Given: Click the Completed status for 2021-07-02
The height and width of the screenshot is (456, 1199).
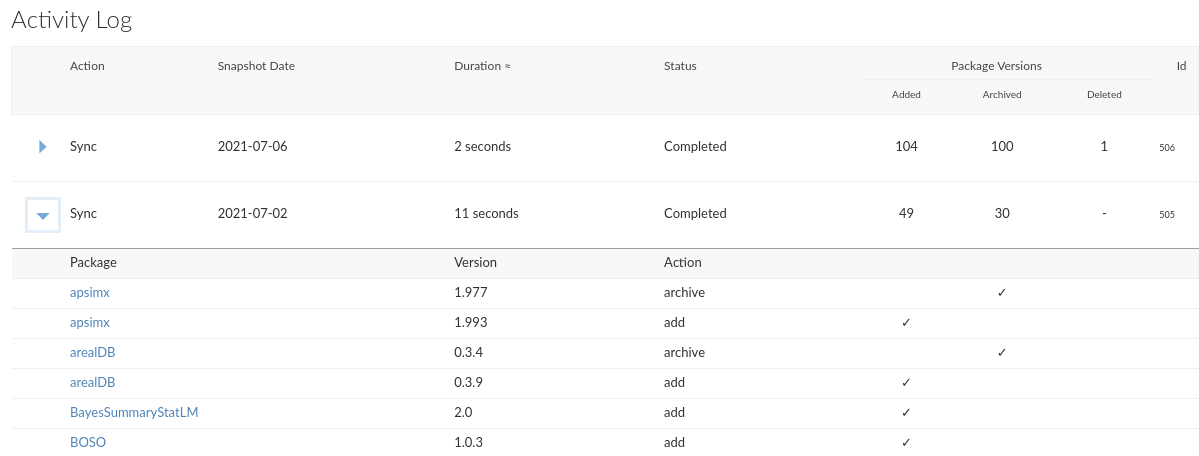Looking at the screenshot, I should point(695,213).
